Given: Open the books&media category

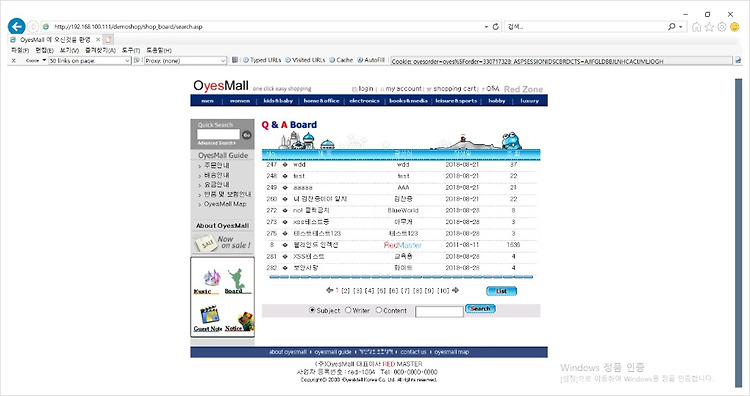Looking at the screenshot, I should click(x=408, y=101).
